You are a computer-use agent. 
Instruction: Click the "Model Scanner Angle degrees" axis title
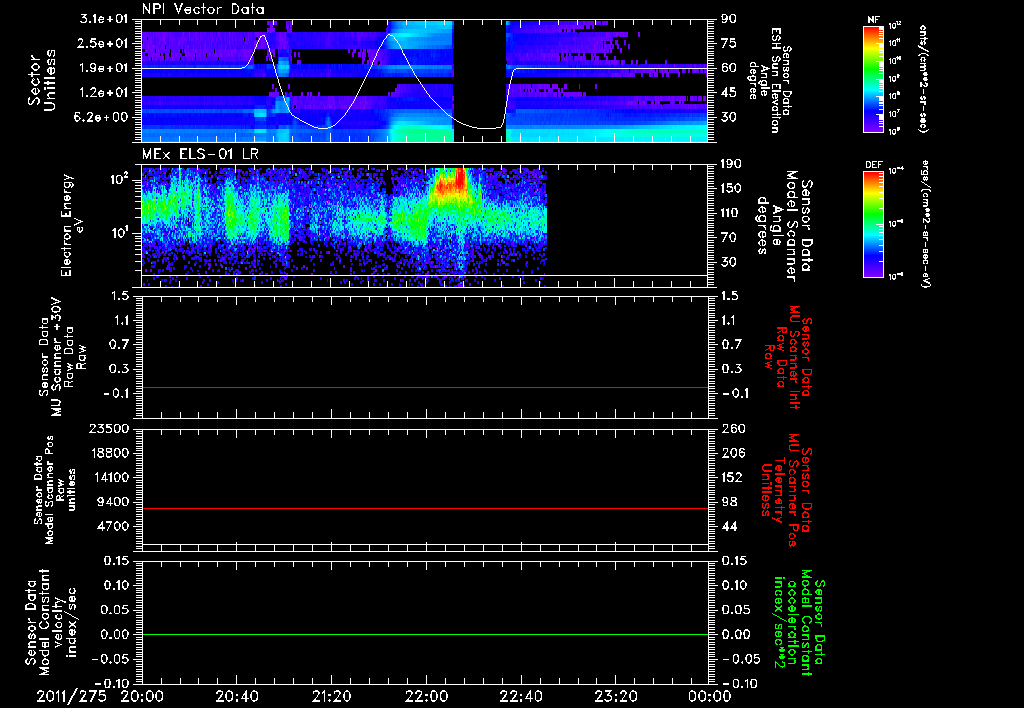pos(784,225)
